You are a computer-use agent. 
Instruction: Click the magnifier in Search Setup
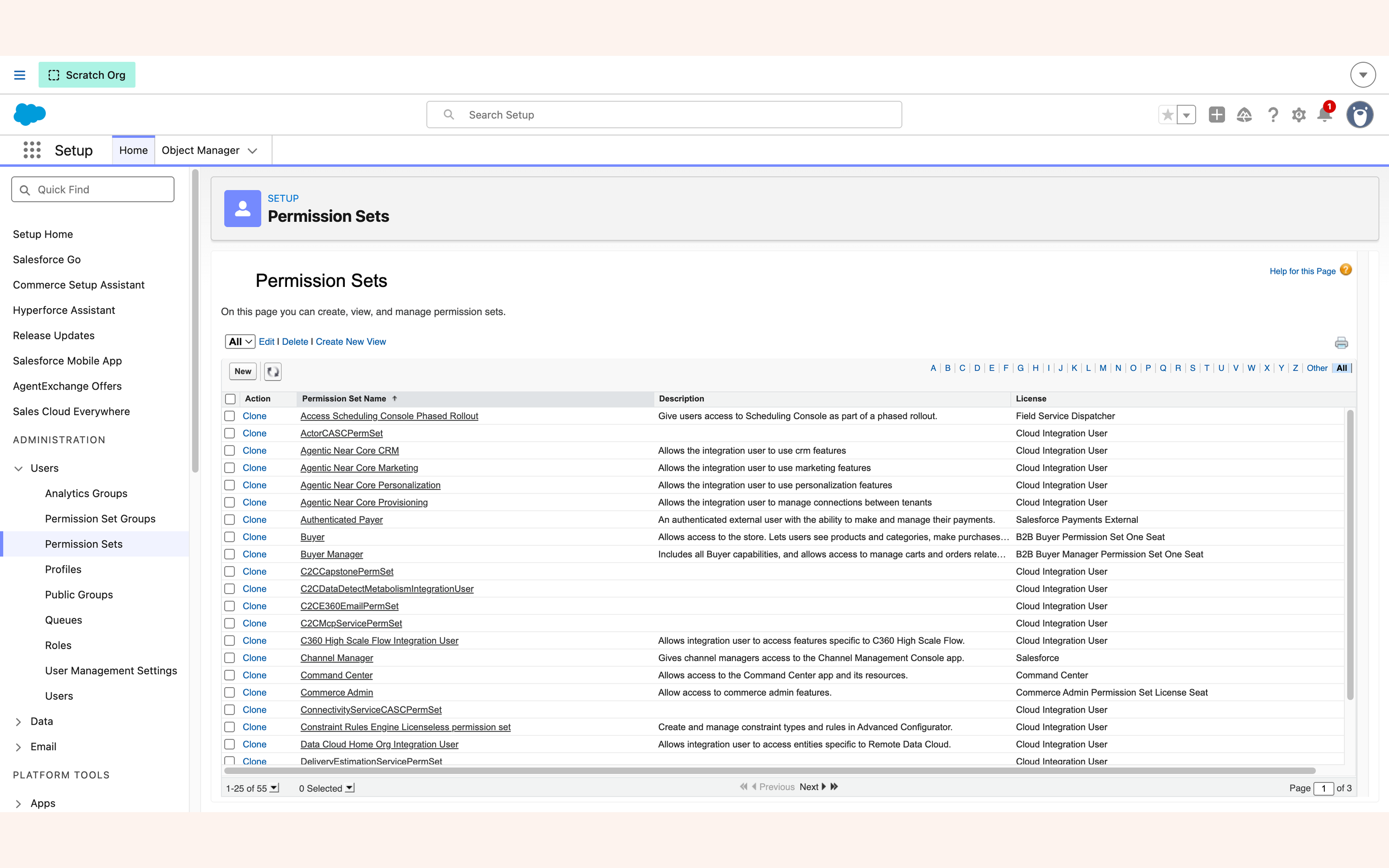pyautogui.click(x=449, y=115)
